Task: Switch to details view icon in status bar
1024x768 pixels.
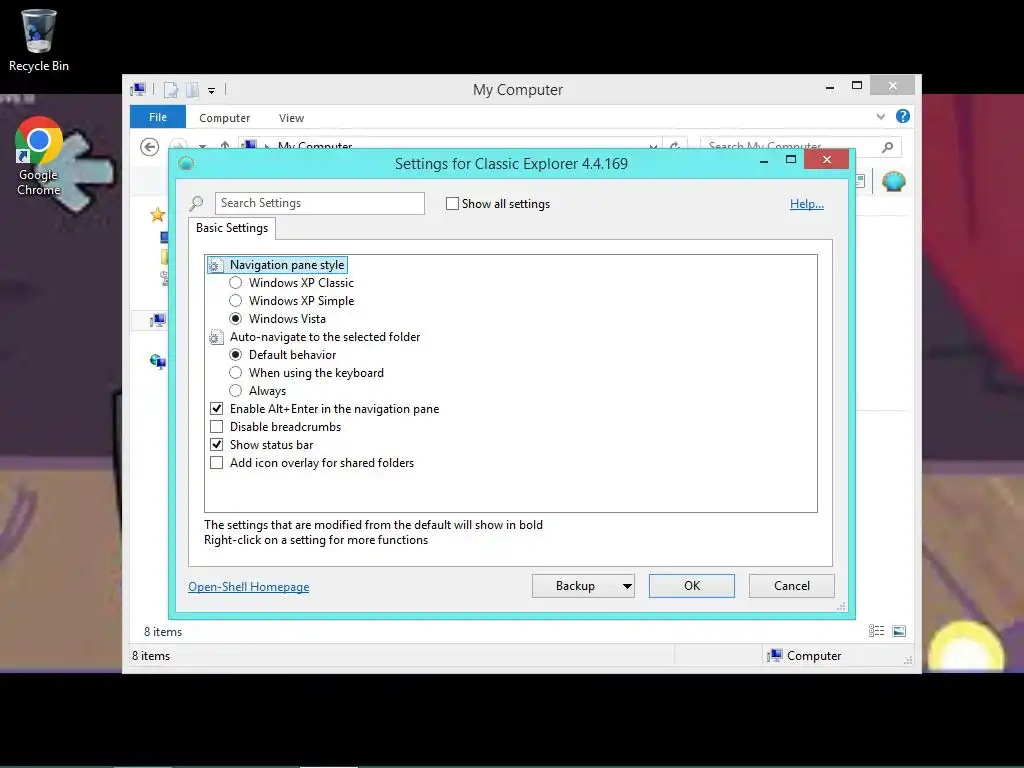Action: (876, 631)
